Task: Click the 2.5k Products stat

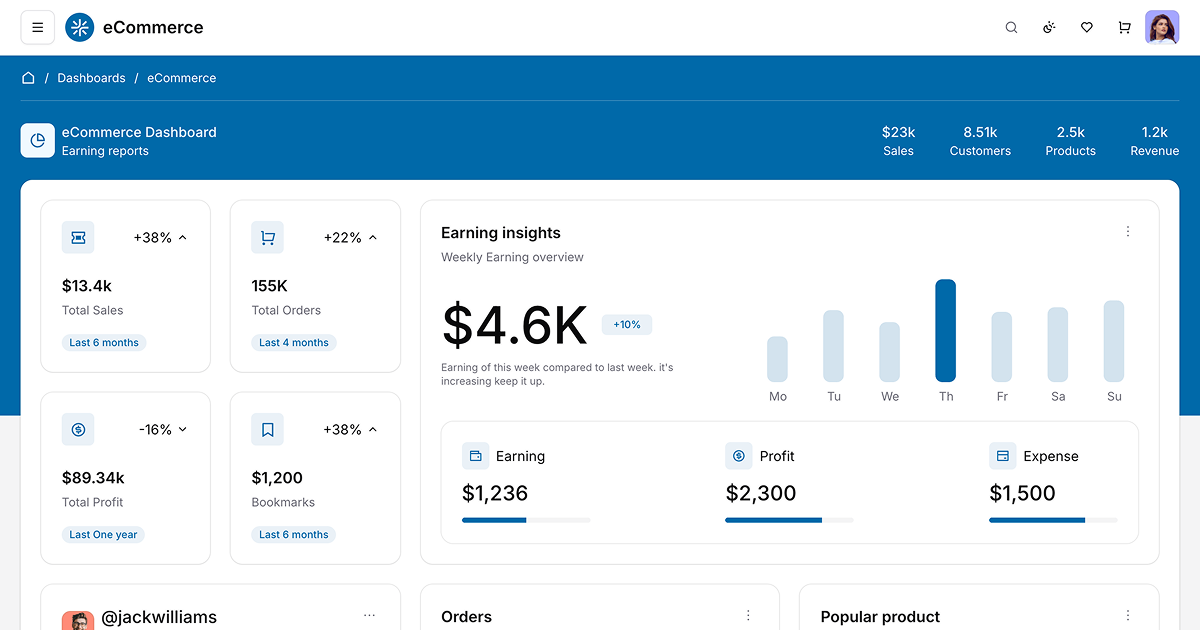Action: point(1070,141)
